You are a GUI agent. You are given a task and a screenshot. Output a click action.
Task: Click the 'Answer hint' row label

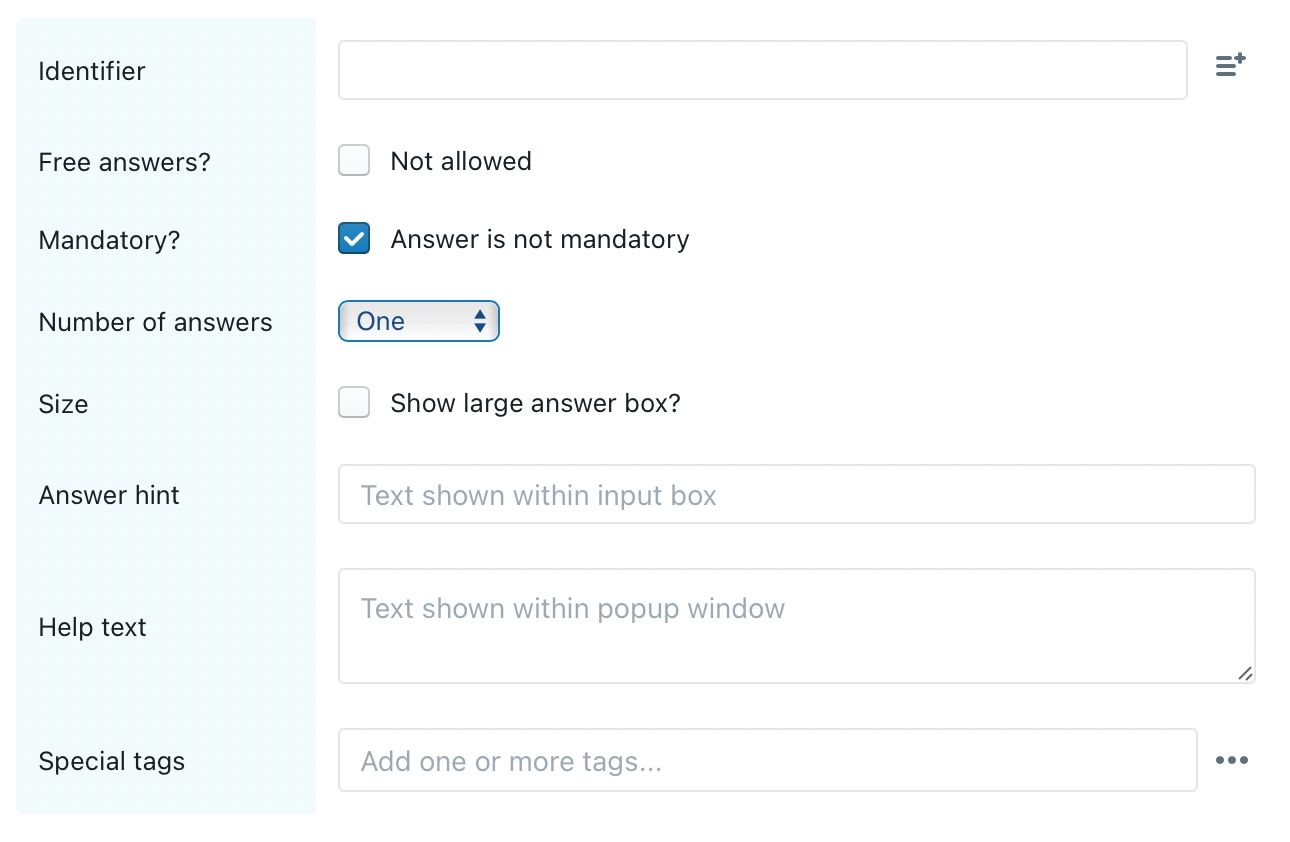point(110,495)
